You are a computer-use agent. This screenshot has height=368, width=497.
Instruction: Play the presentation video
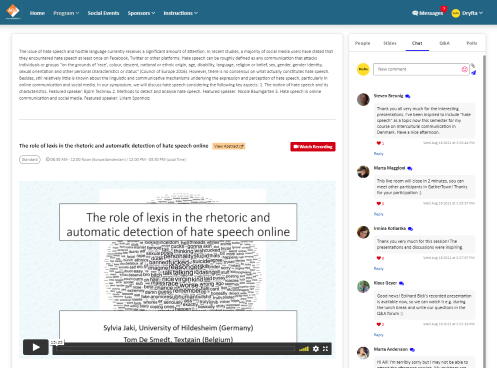(x=36, y=347)
